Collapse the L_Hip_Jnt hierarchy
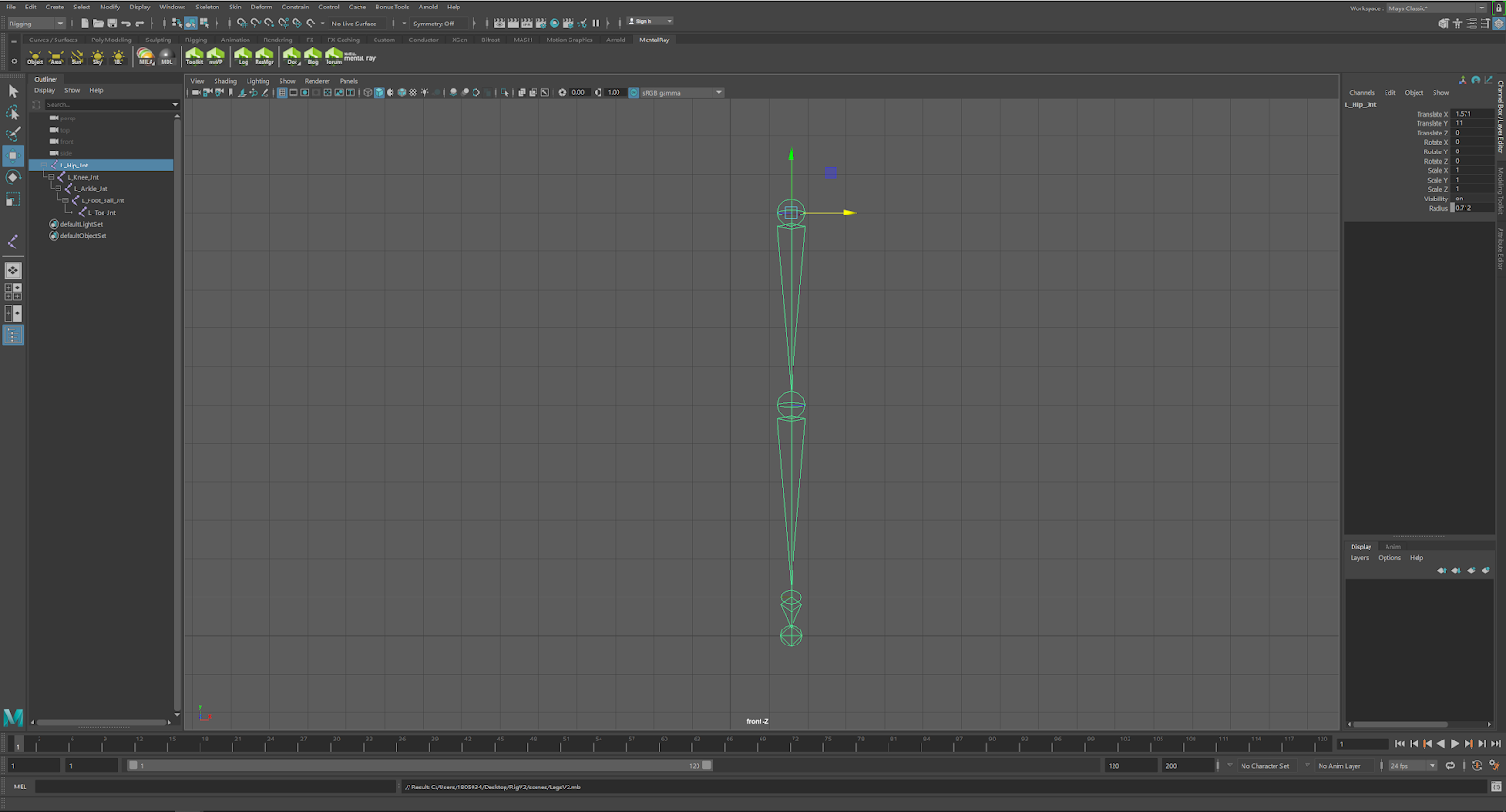 (44, 166)
